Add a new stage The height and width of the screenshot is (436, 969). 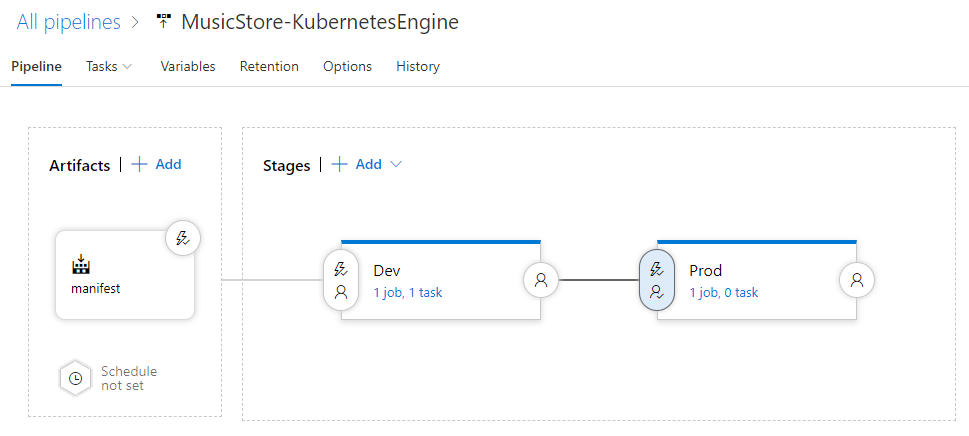357,164
